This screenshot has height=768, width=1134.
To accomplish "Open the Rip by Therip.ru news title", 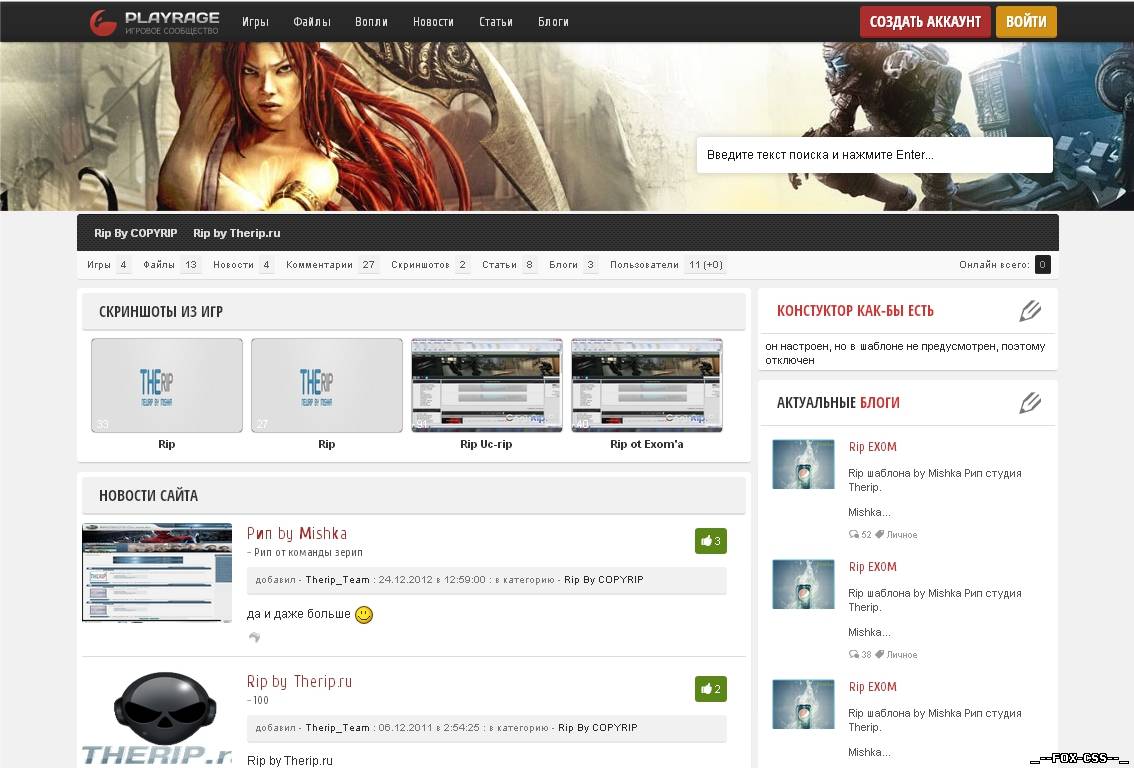I will pyautogui.click(x=299, y=681).
